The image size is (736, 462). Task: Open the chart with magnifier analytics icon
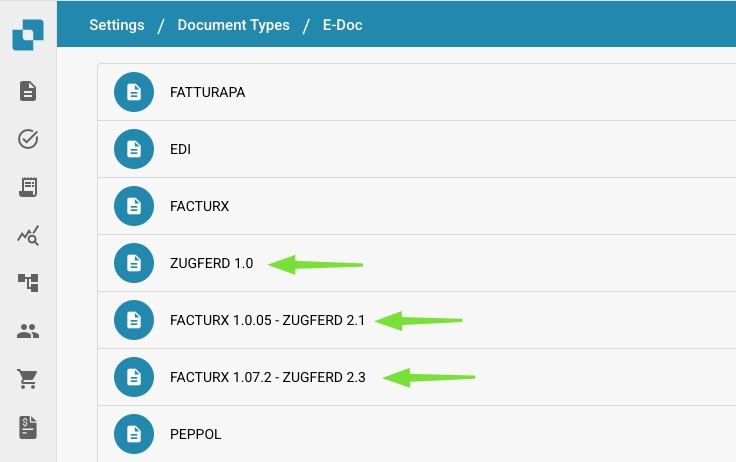point(28,235)
